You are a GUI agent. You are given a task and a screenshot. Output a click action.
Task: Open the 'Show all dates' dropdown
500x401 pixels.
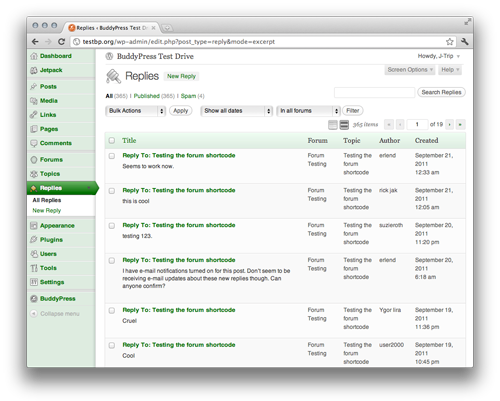(237, 111)
